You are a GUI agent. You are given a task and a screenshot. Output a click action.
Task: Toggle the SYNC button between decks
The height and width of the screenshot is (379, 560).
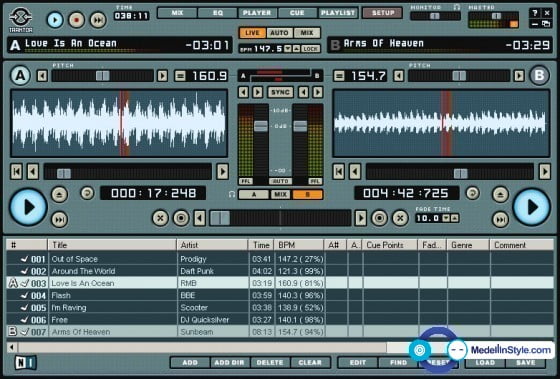click(x=280, y=92)
